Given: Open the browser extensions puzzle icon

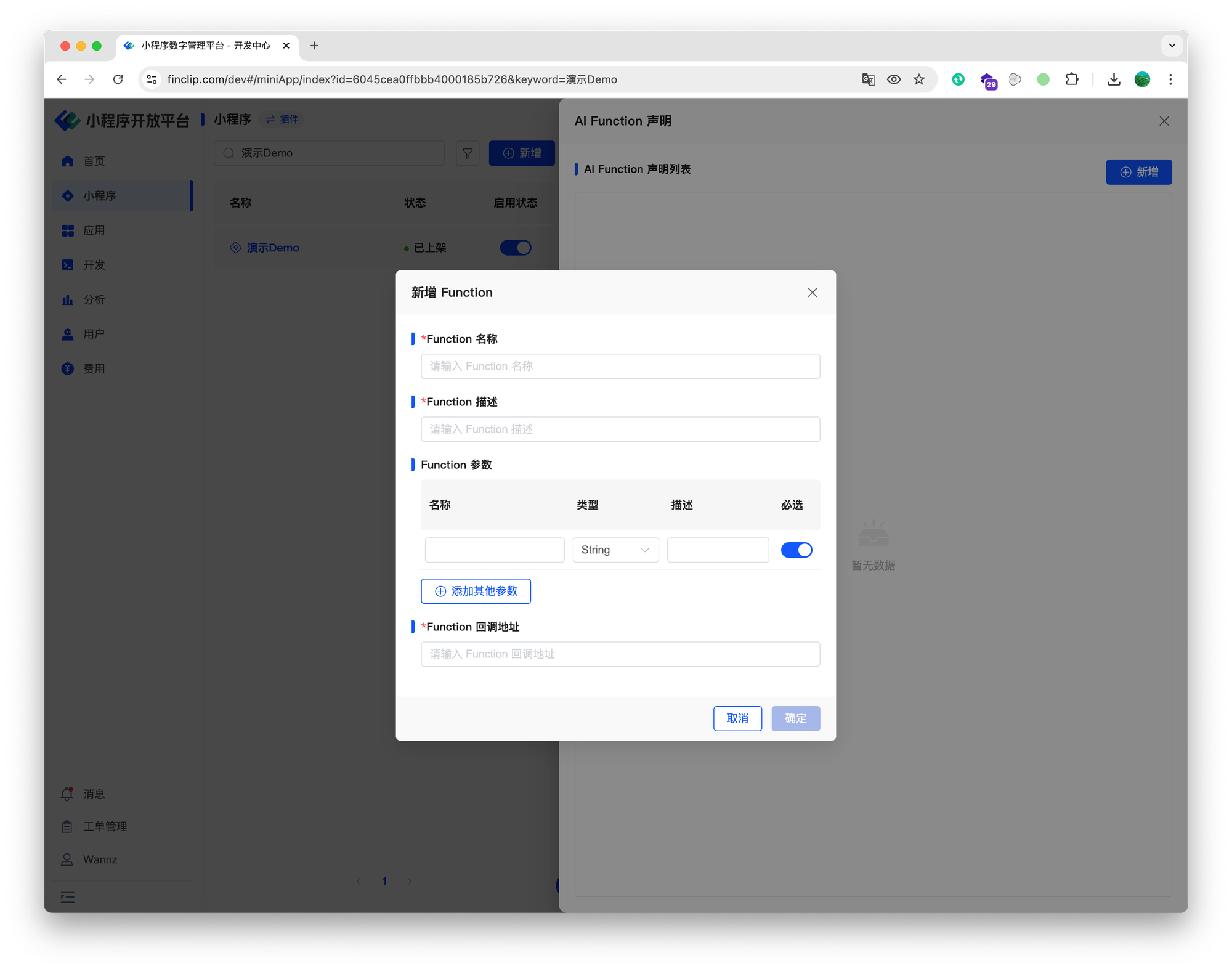Looking at the screenshot, I should pos(1072,79).
